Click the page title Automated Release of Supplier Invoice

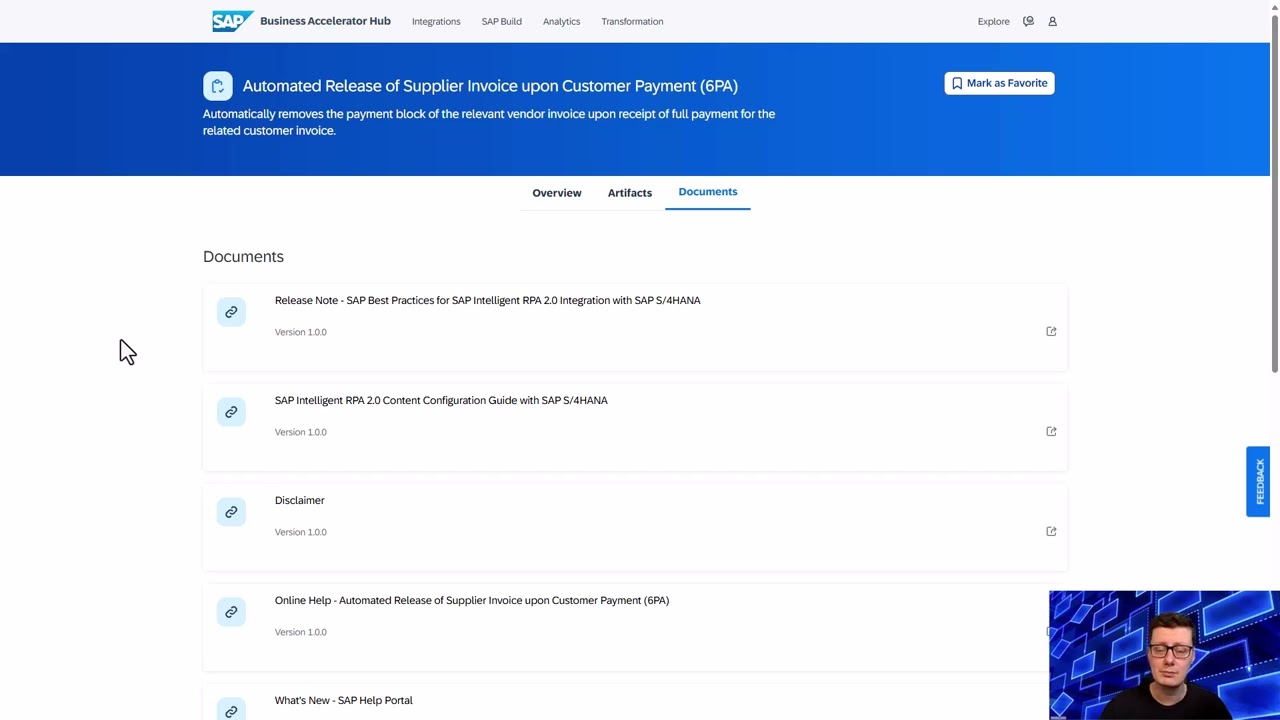pos(490,86)
